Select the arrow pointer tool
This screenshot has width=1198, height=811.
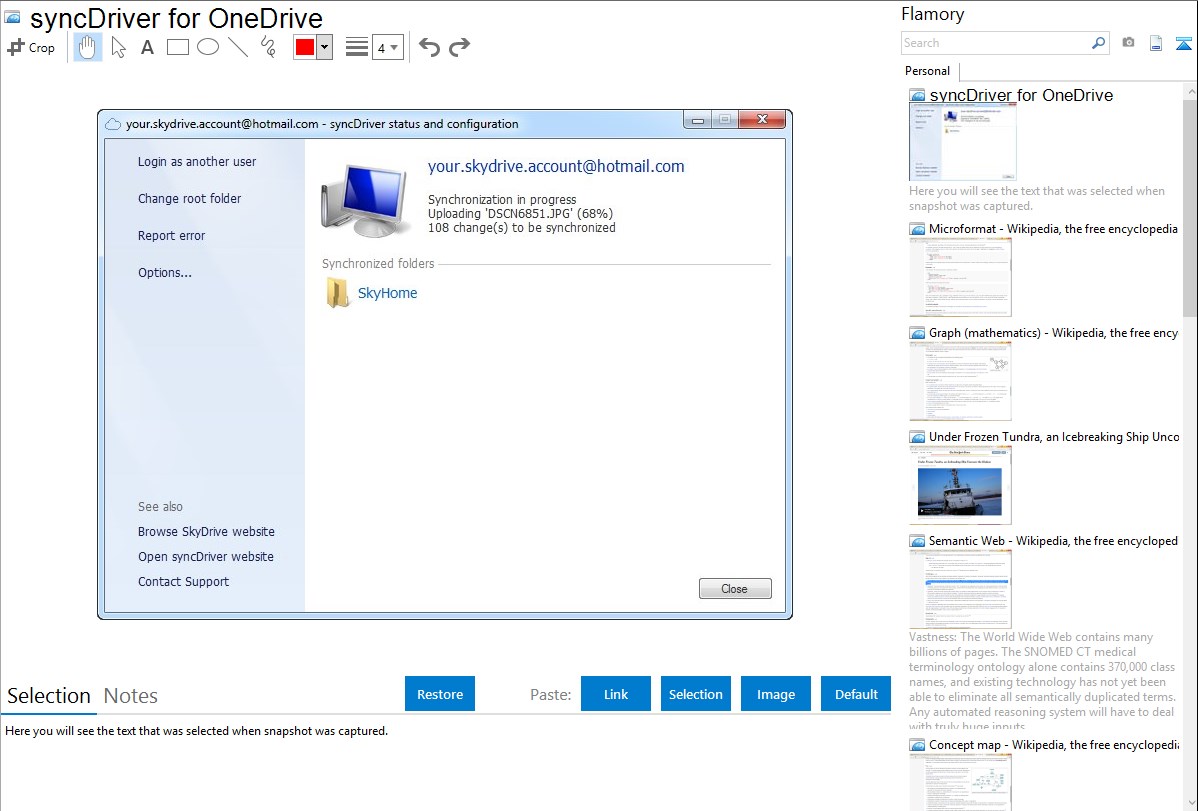(118, 47)
